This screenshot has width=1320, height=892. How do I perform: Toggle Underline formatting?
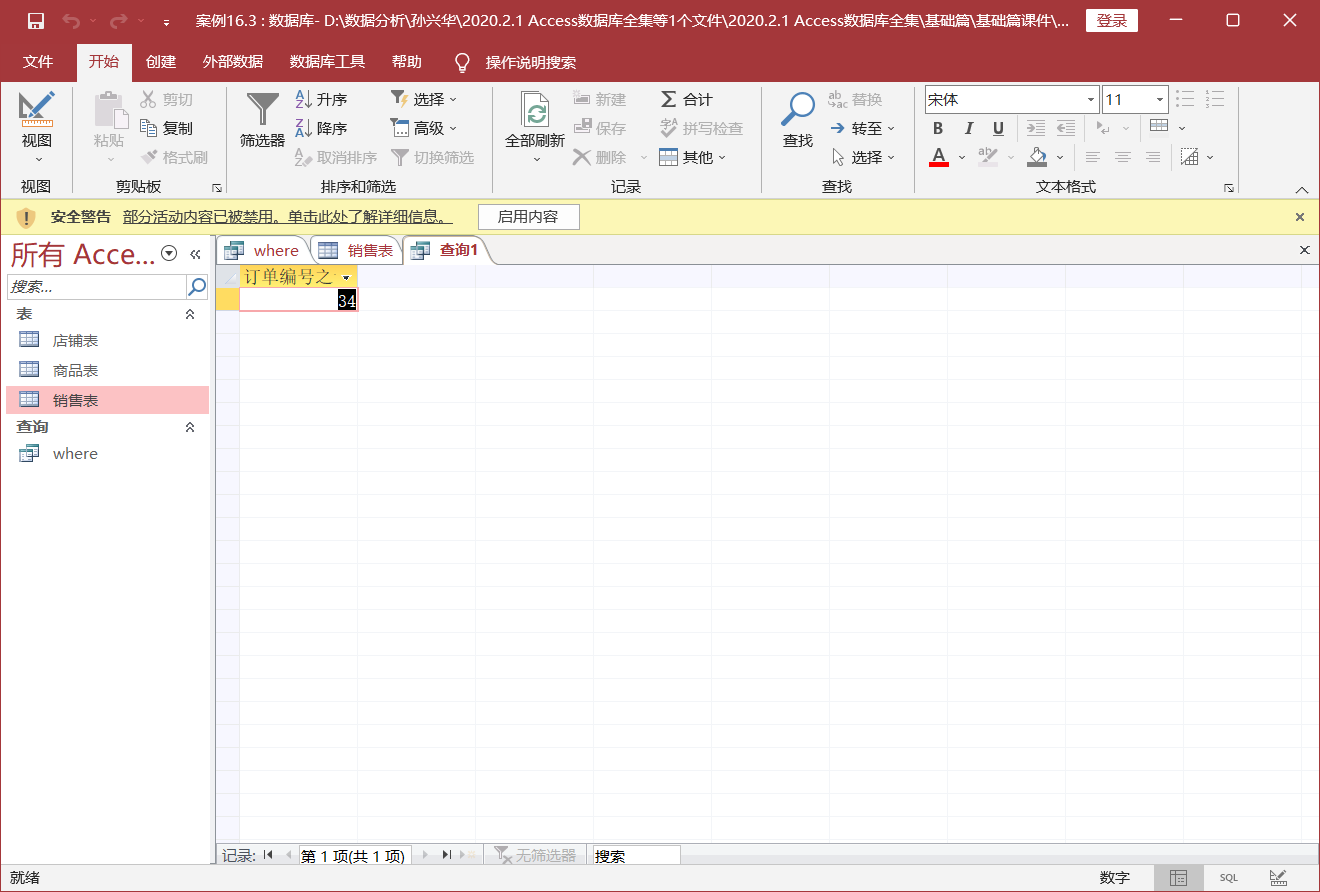(x=998, y=128)
